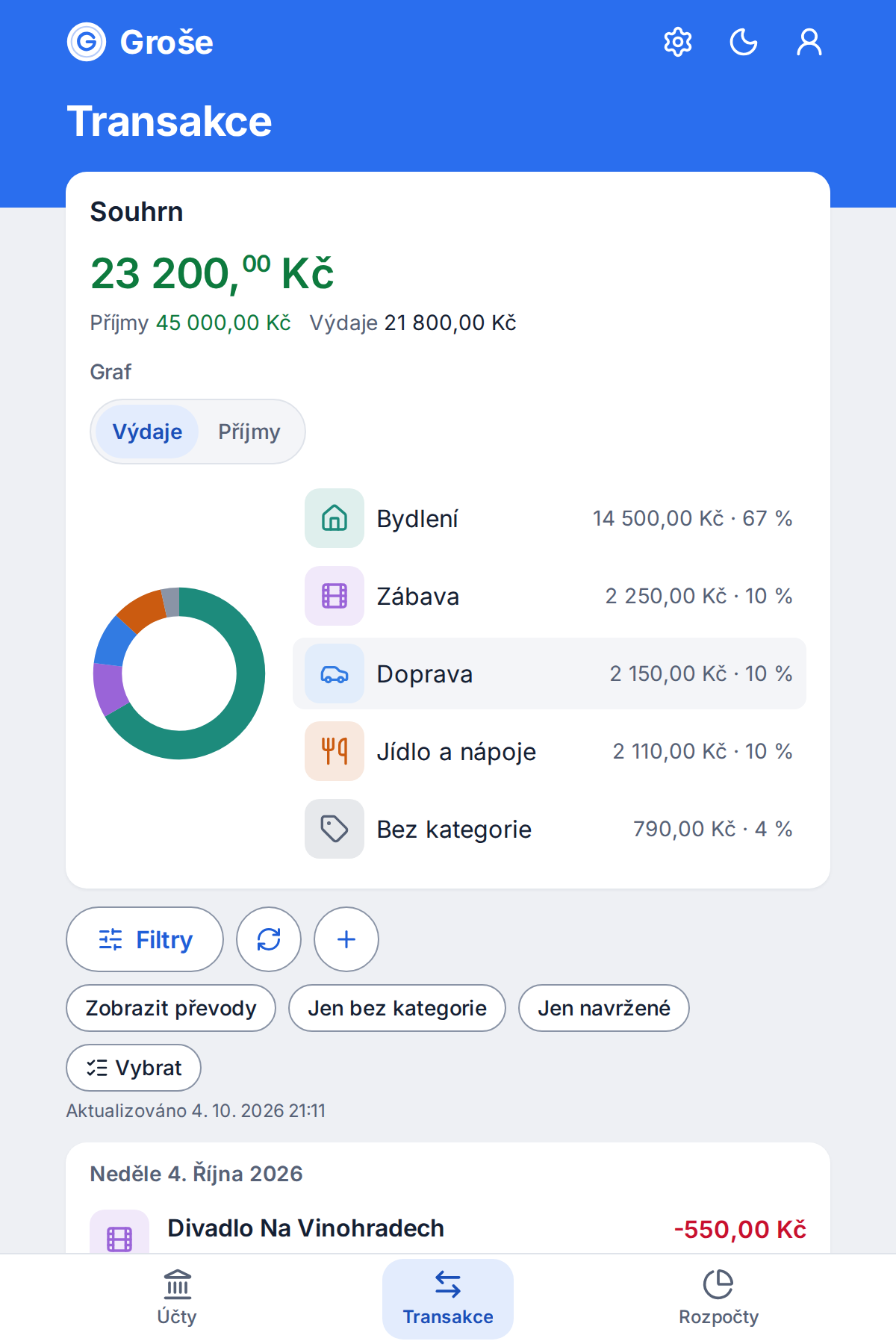Viewport: 896px width, 1344px height.
Task: Toggle Zobrazit převody filter chip
Action: coord(171,1008)
